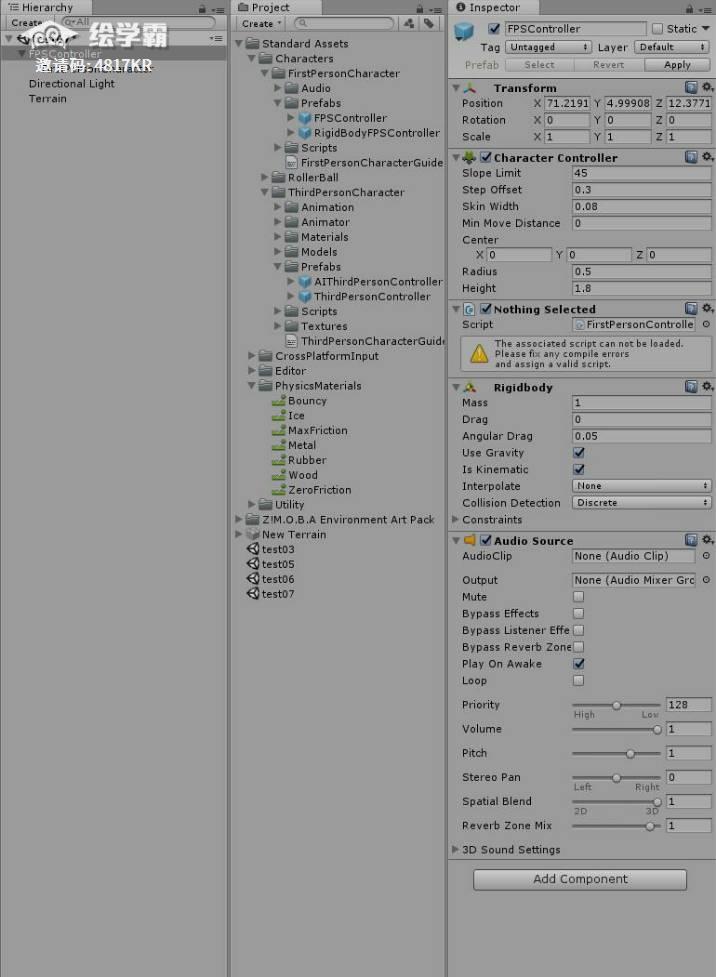Open Character Controller gear settings menu
The width and height of the screenshot is (716, 977).
click(707, 157)
